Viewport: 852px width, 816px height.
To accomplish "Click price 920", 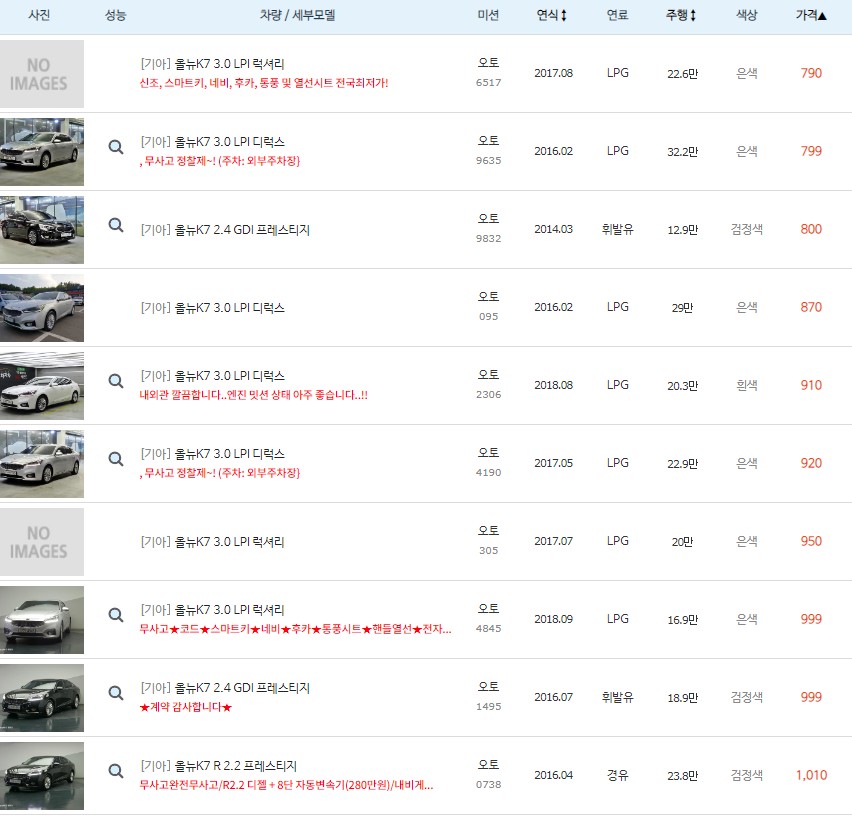I will pyautogui.click(x=811, y=463).
